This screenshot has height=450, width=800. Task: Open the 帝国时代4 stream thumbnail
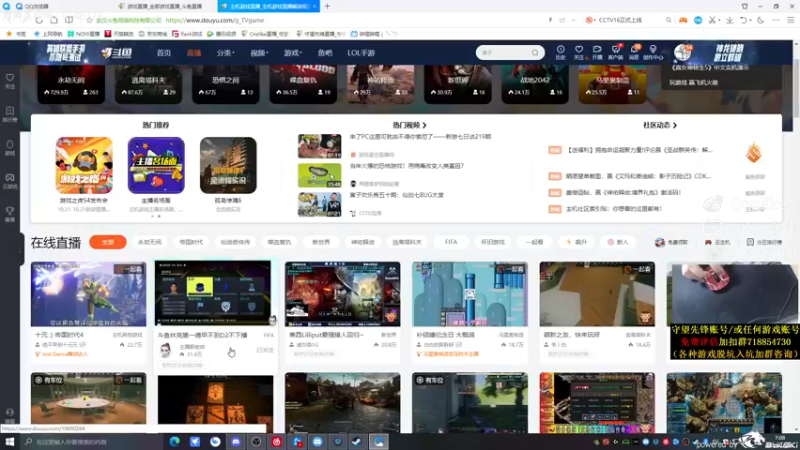(88, 294)
